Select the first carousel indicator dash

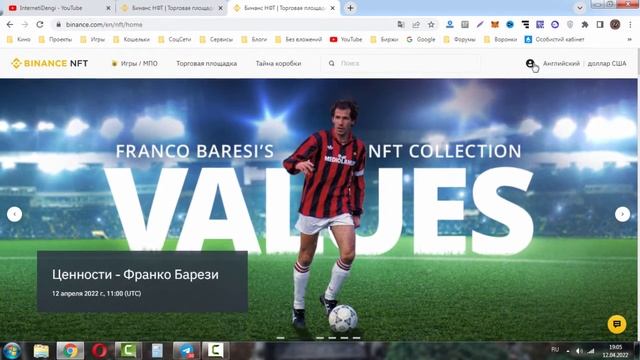(280, 338)
